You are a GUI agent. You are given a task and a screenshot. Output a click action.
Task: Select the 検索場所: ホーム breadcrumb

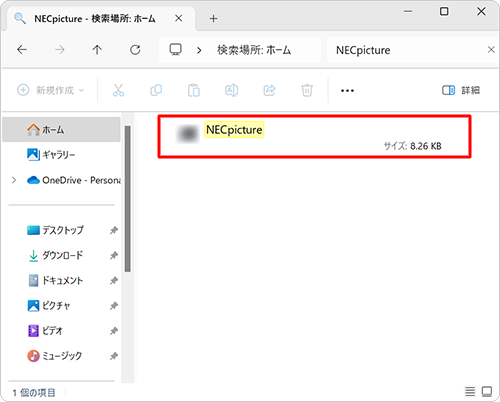click(254, 50)
